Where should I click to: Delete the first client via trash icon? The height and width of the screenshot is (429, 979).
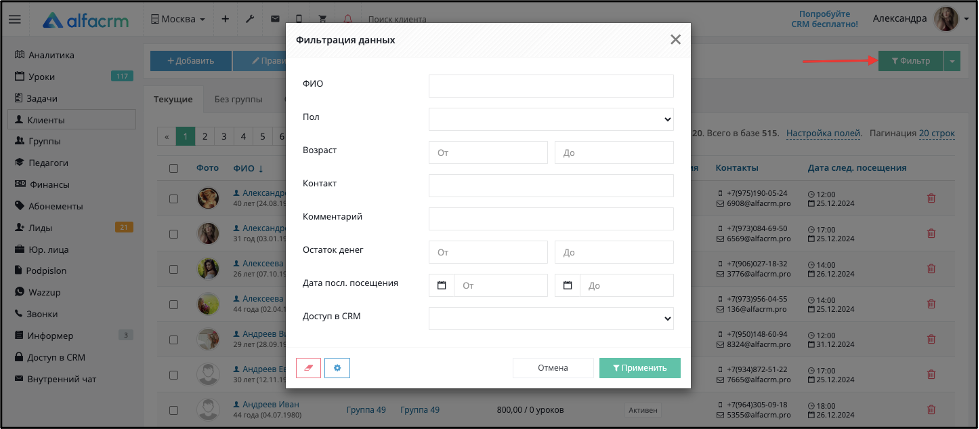tap(931, 198)
